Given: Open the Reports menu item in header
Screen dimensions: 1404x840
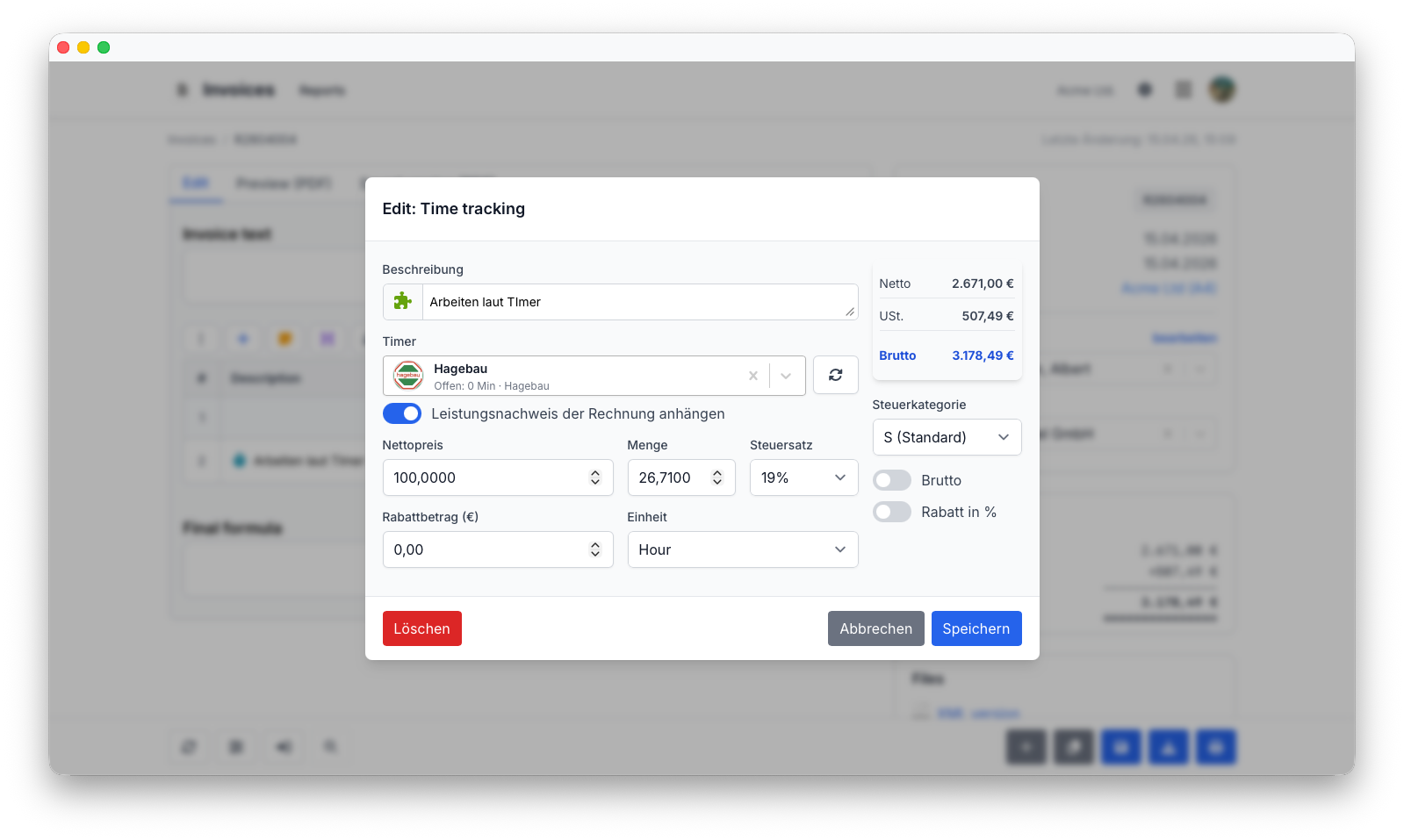Looking at the screenshot, I should tap(322, 90).
